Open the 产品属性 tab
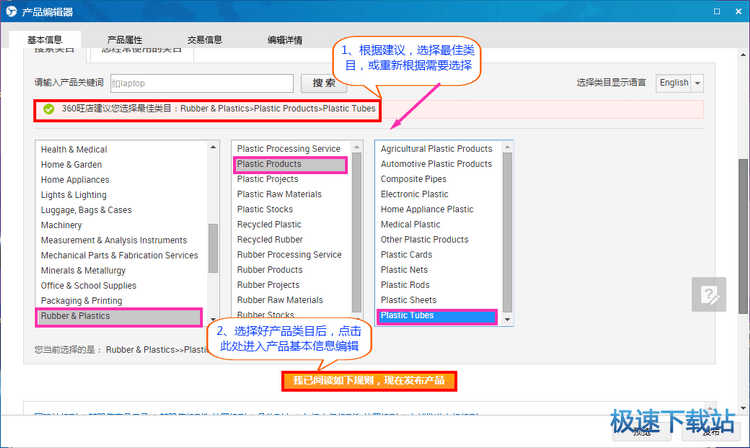 tap(124, 40)
